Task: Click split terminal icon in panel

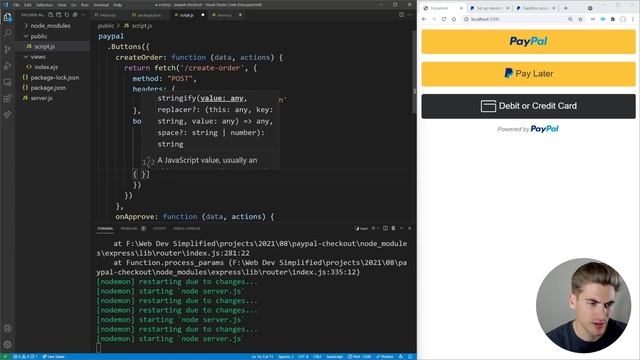Action: click(385, 228)
